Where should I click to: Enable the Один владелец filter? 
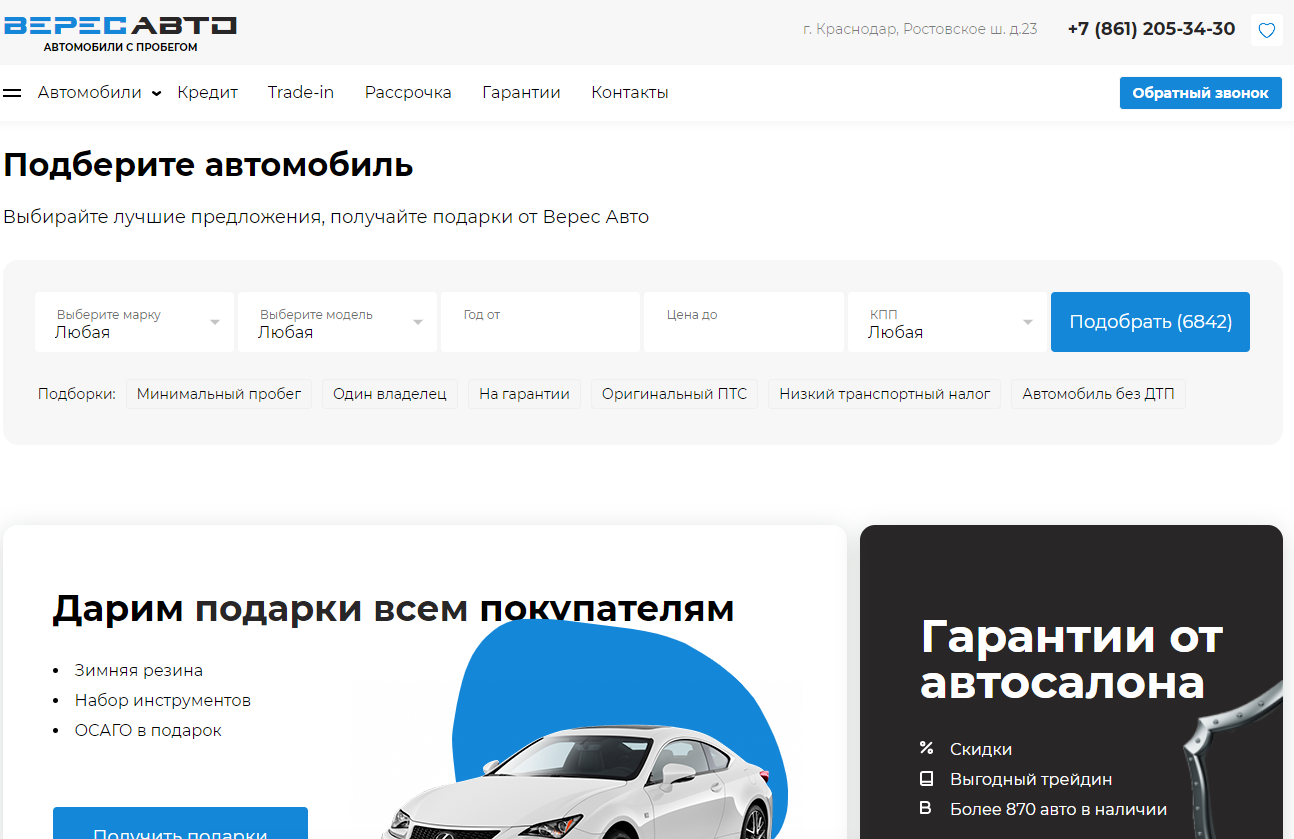389,393
